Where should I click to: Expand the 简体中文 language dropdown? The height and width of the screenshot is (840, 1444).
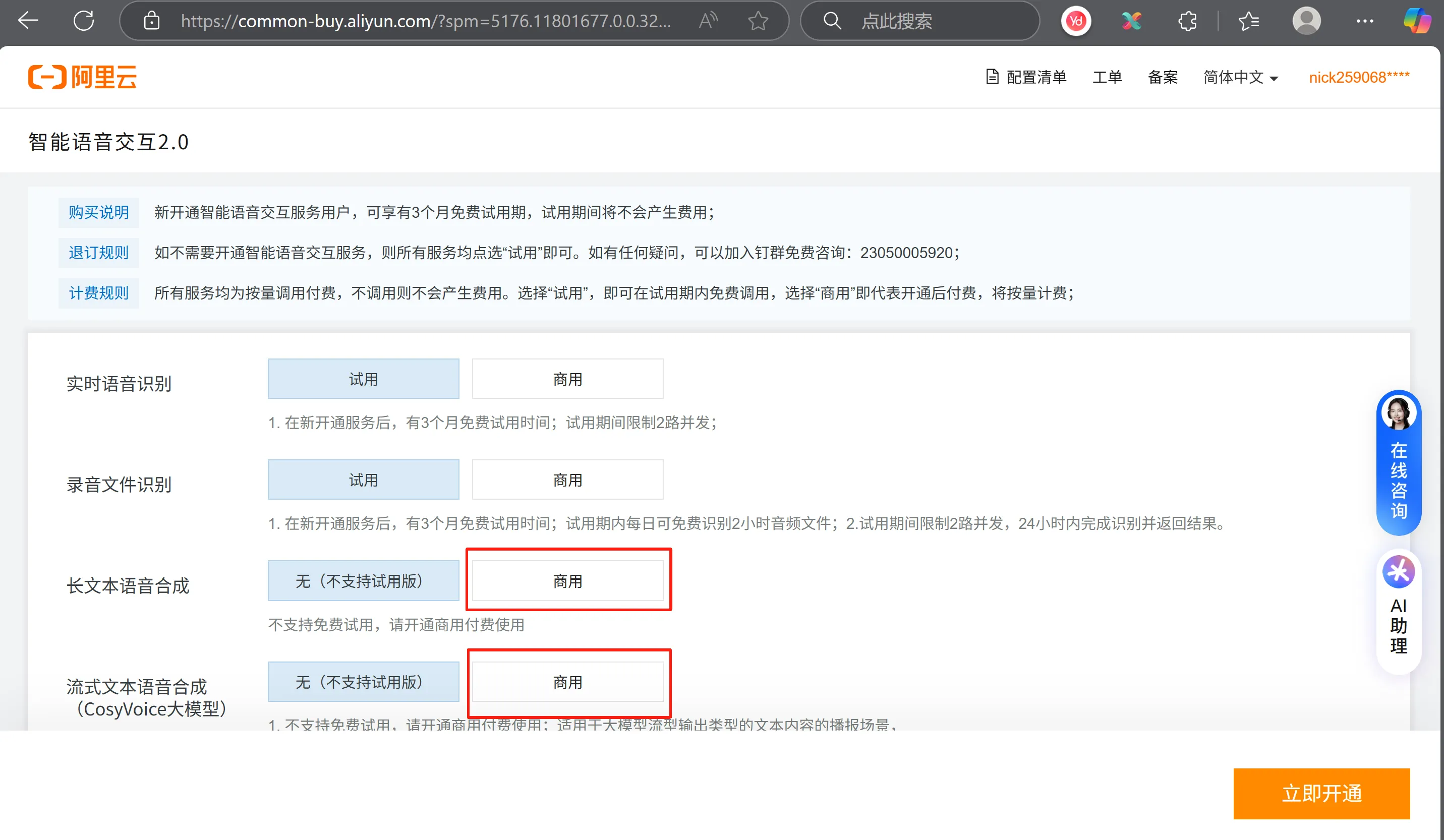click(1241, 77)
